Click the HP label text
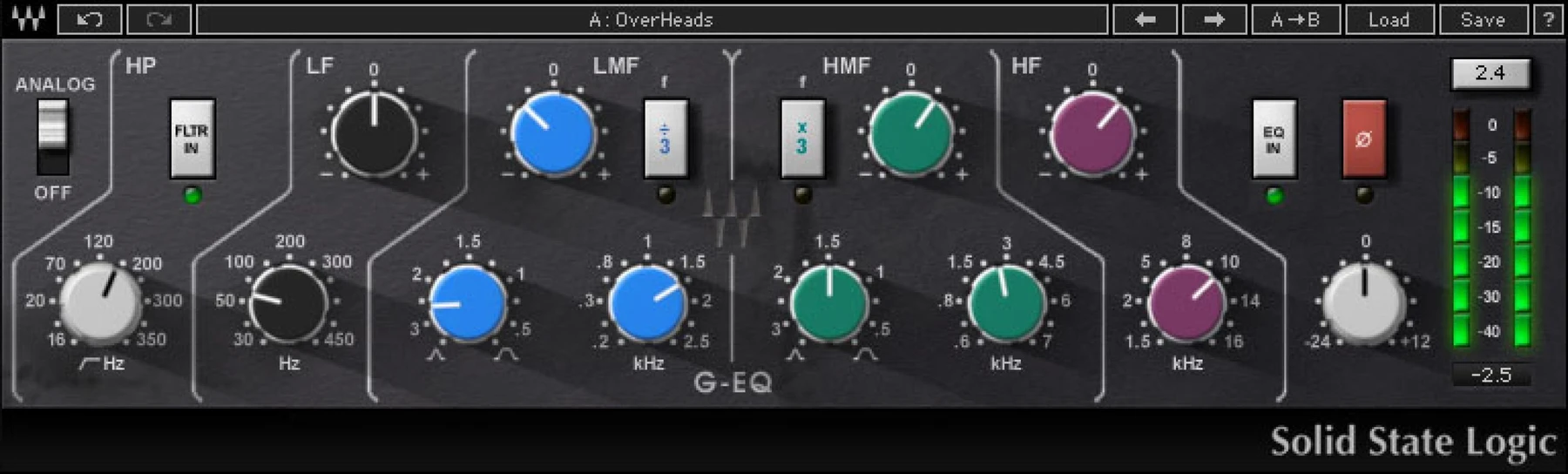This screenshot has width=1568, height=474. (x=140, y=66)
